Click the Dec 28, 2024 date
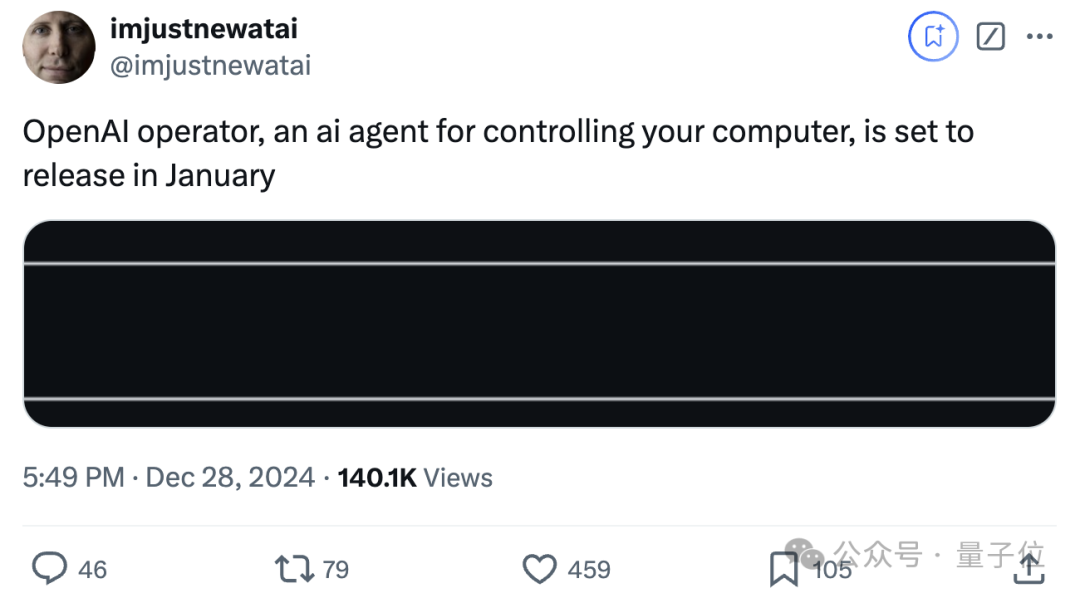 230,477
